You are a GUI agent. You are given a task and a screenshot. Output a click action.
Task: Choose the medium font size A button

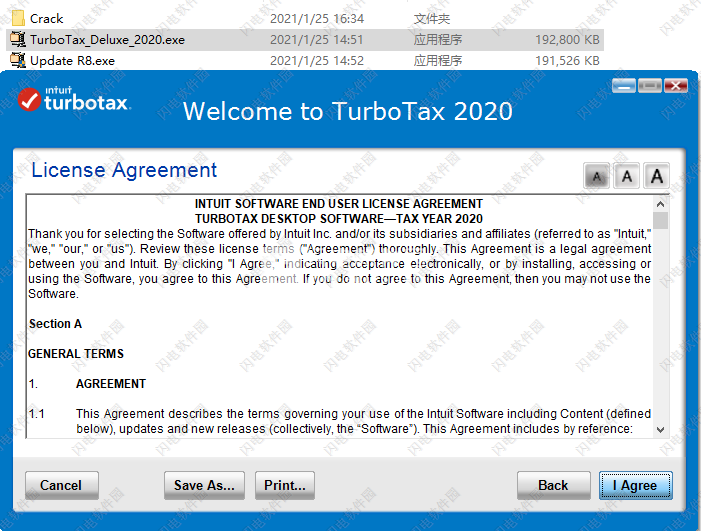(627, 177)
